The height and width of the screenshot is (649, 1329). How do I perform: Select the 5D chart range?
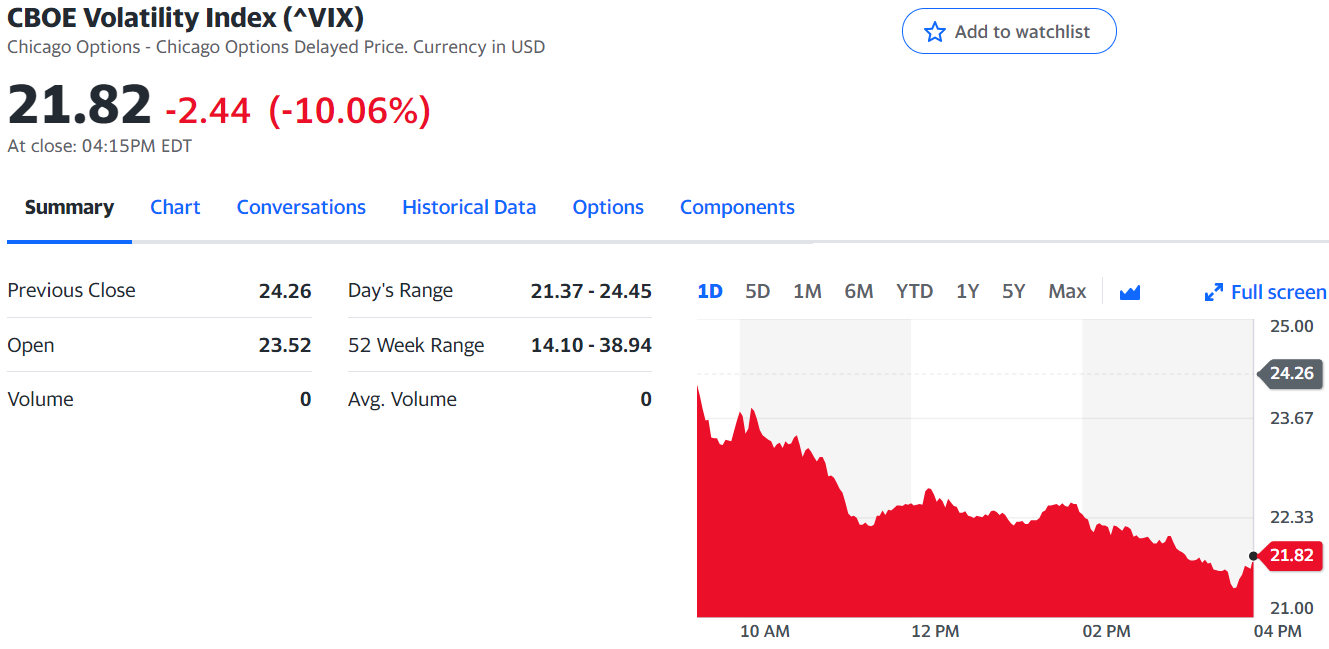coord(758,291)
